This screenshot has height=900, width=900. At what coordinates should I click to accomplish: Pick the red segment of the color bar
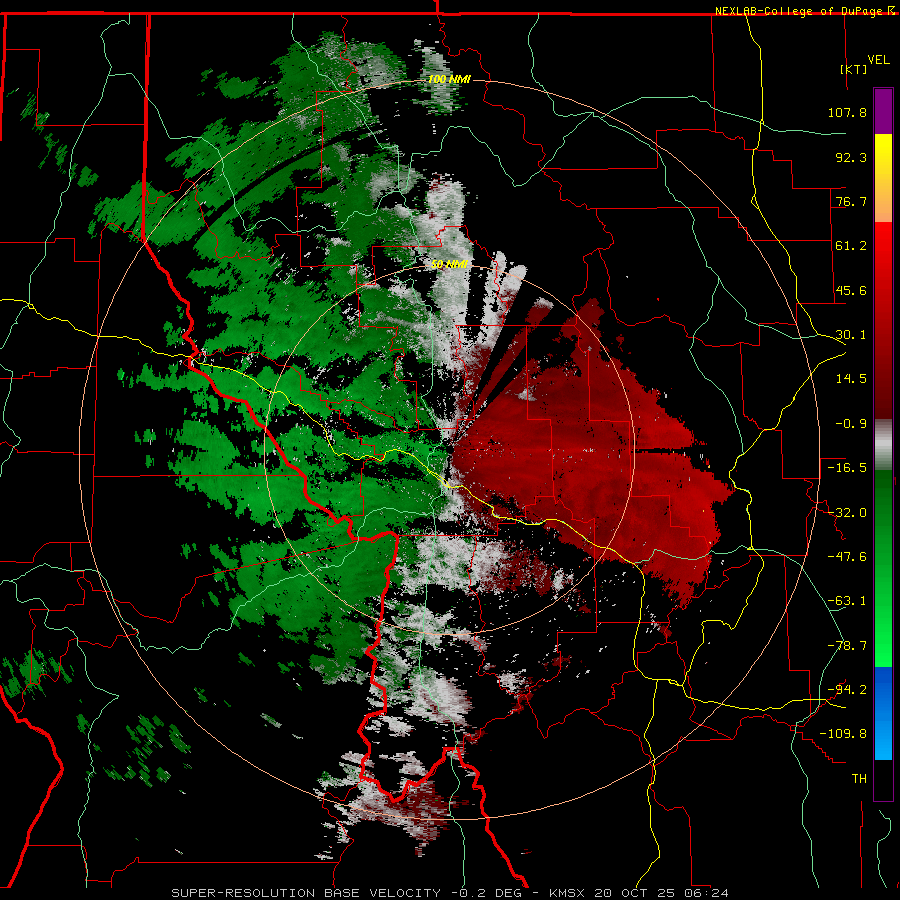(x=883, y=320)
